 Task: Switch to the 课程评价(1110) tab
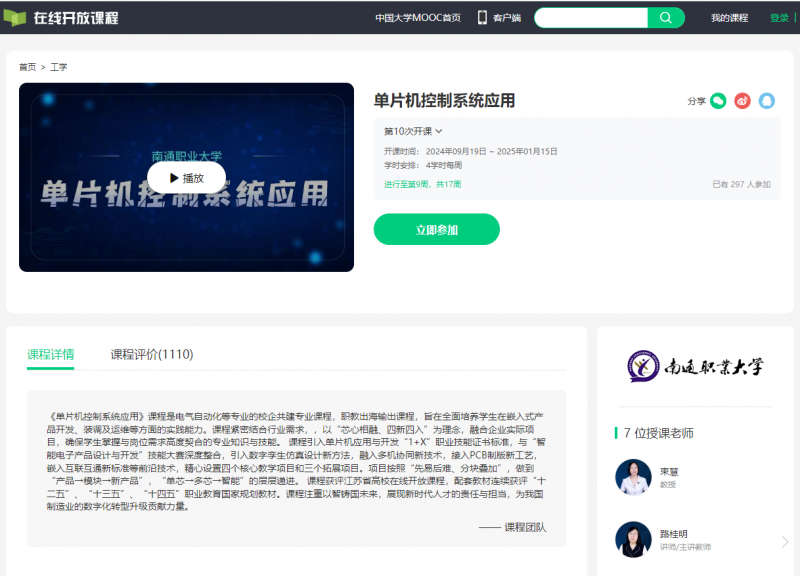click(152, 355)
